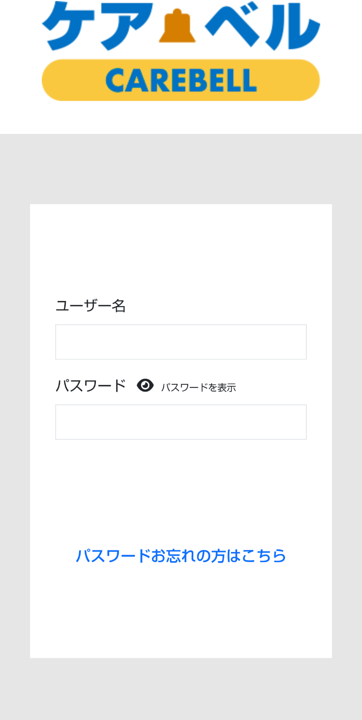This screenshot has height=720, width=362.
Task: Click the gray background below the login card
Action: point(181,689)
